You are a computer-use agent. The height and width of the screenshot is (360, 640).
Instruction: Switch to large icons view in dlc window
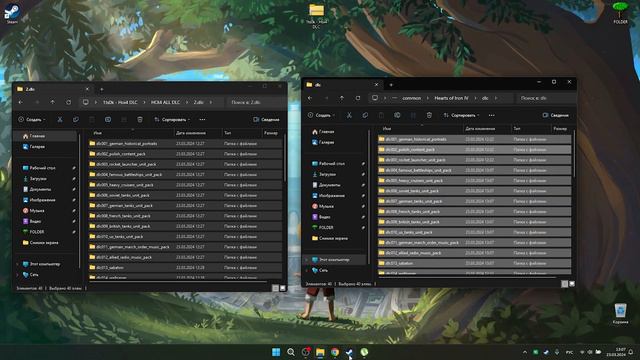click(572, 284)
